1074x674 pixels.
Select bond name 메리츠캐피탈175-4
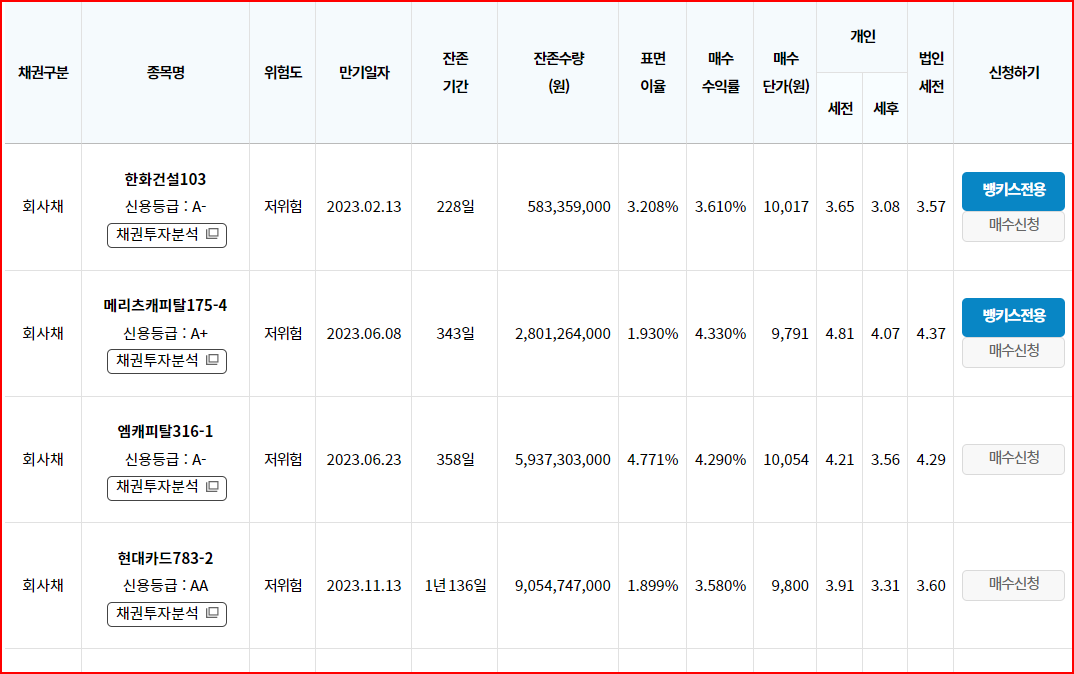coord(165,305)
